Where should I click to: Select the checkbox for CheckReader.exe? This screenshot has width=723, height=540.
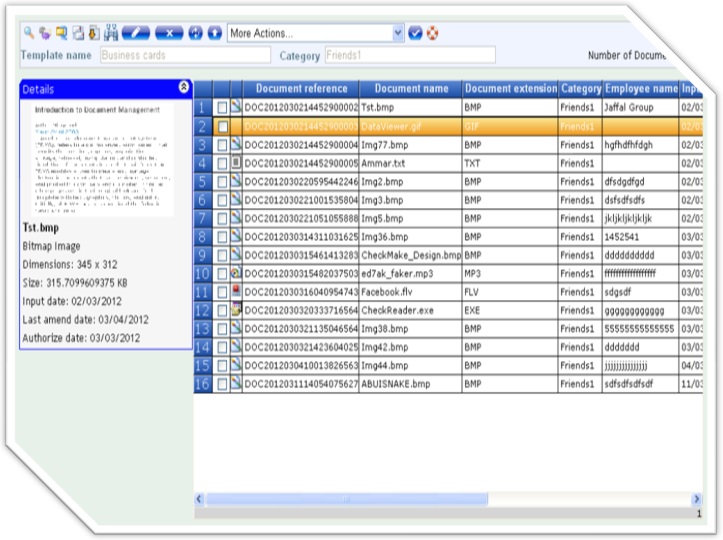pos(222,310)
